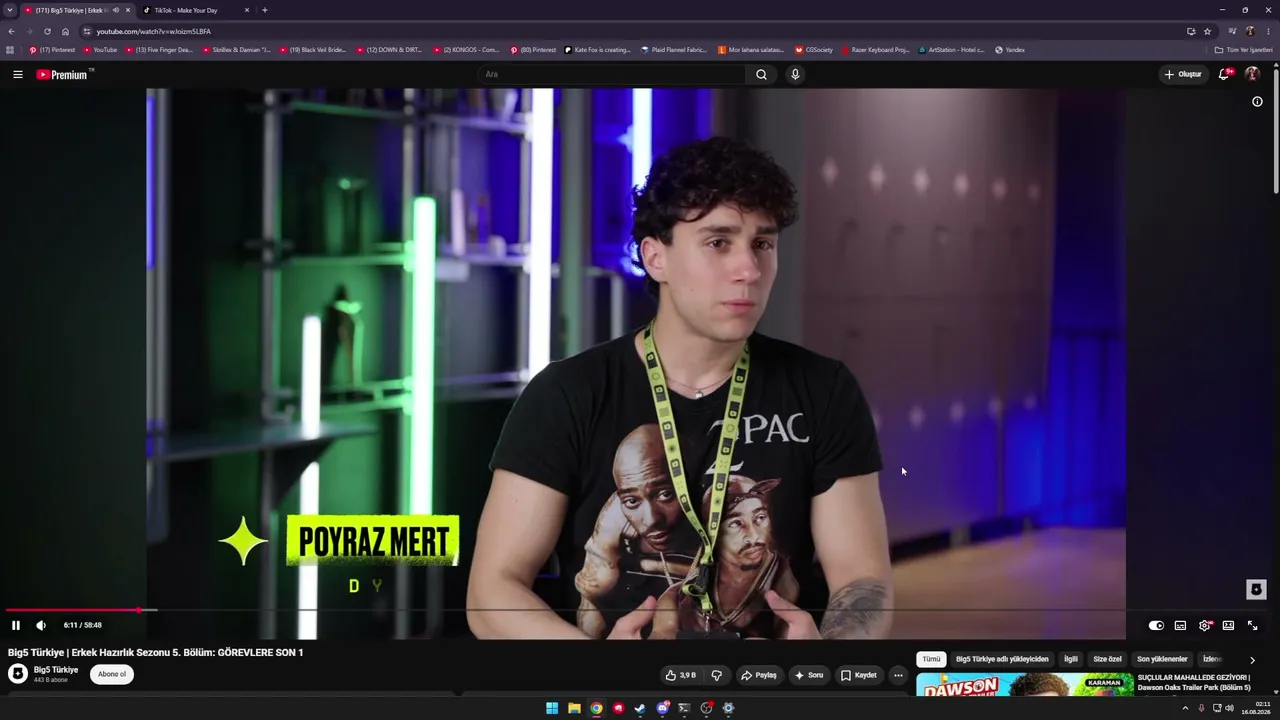Select the Tümü filter chip
Image resolution: width=1280 pixels, height=720 pixels.
(x=931, y=659)
